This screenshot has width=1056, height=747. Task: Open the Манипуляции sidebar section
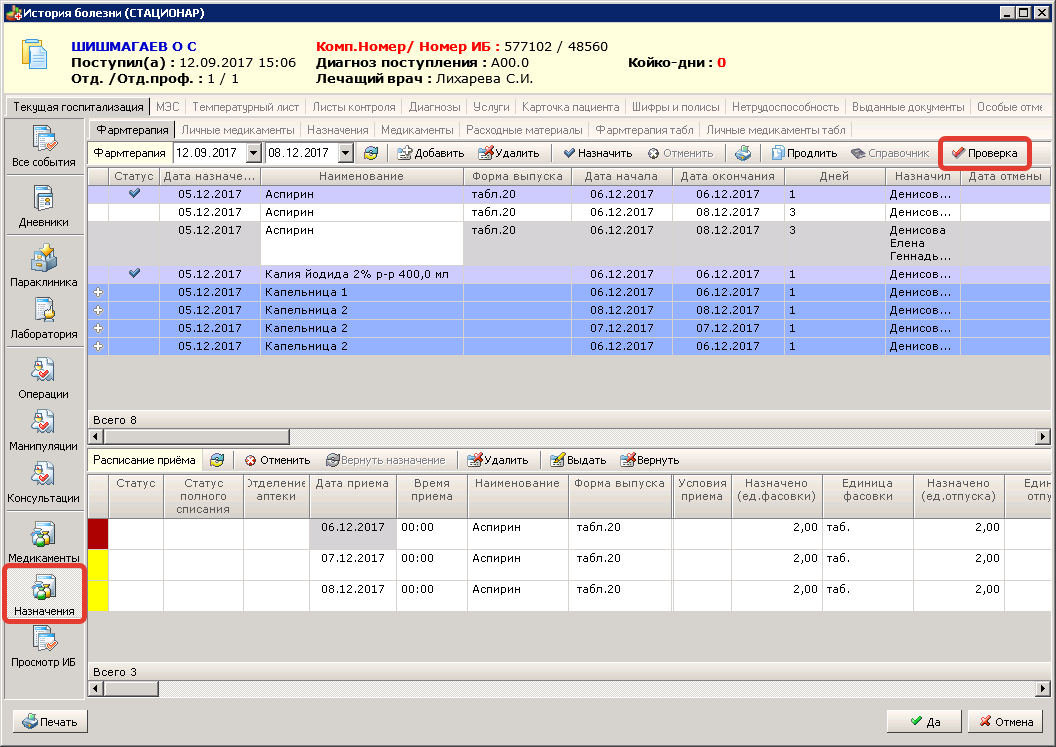[x=44, y=430]
